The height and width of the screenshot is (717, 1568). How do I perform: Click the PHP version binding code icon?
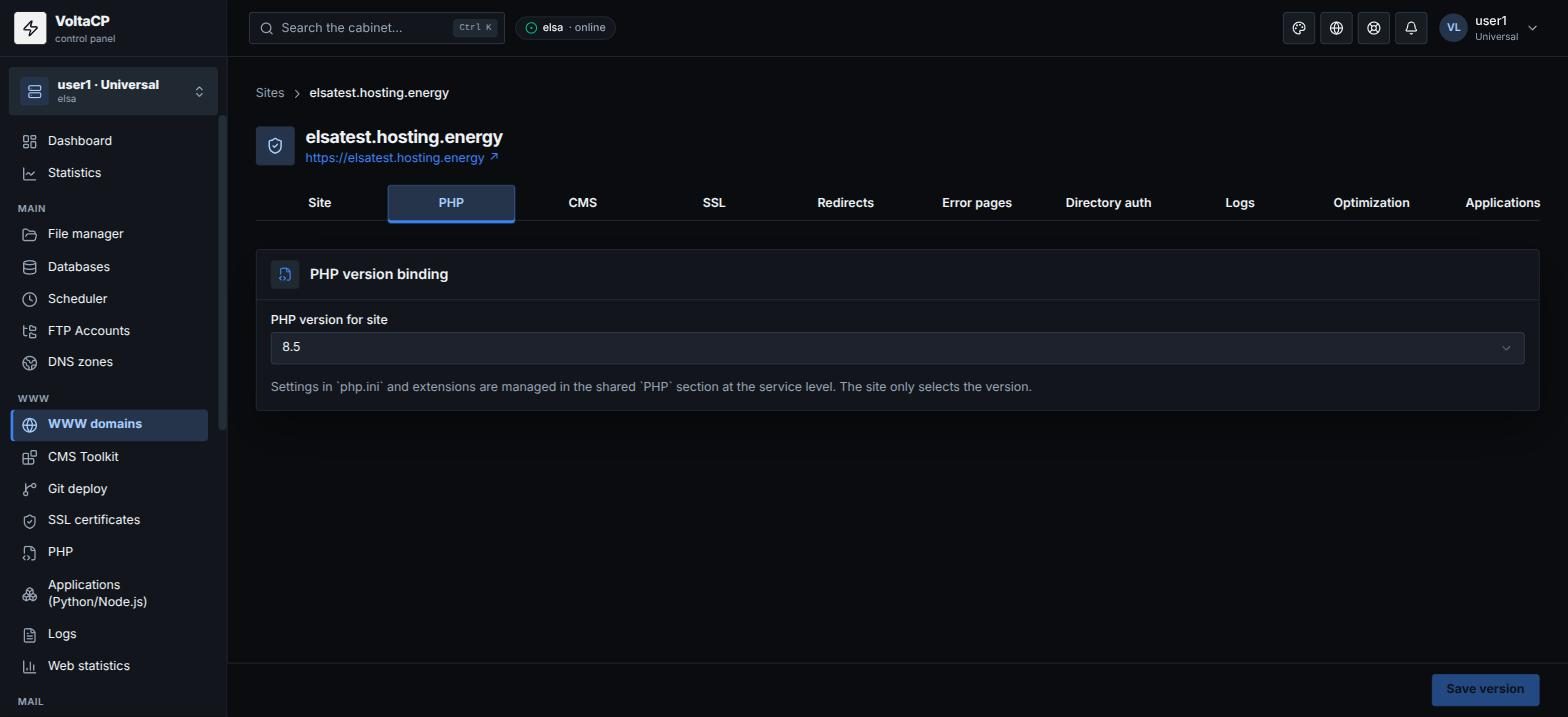pyautogui.click(x=285, y=274)
